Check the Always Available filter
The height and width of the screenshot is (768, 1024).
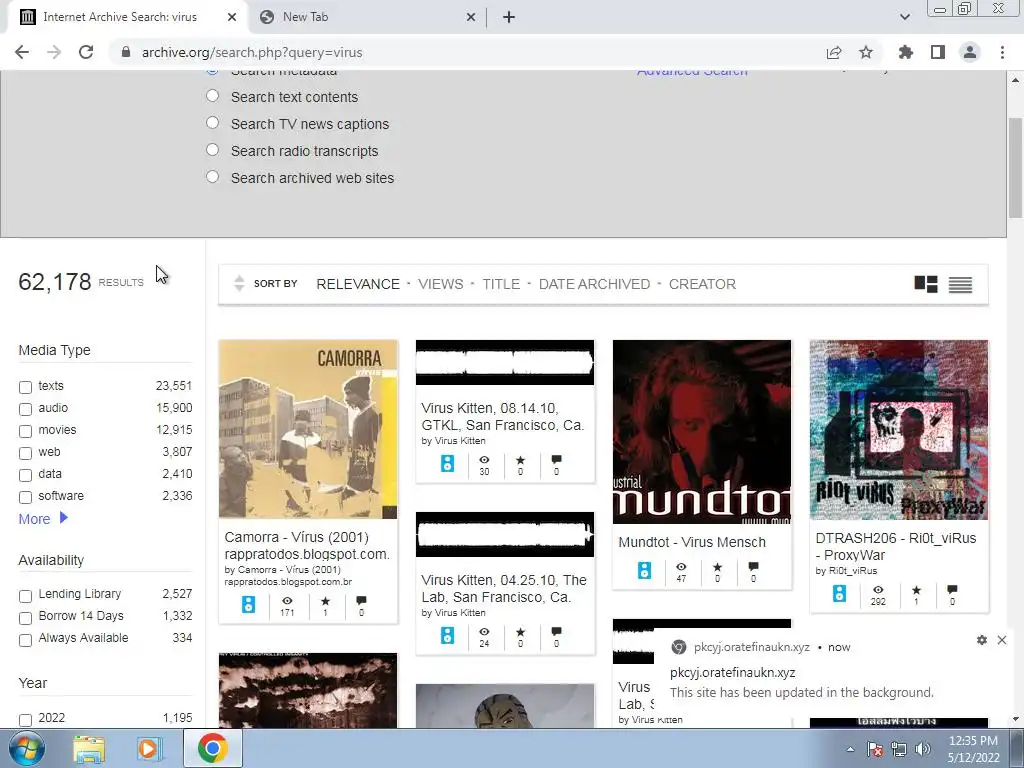click(25, 640)
